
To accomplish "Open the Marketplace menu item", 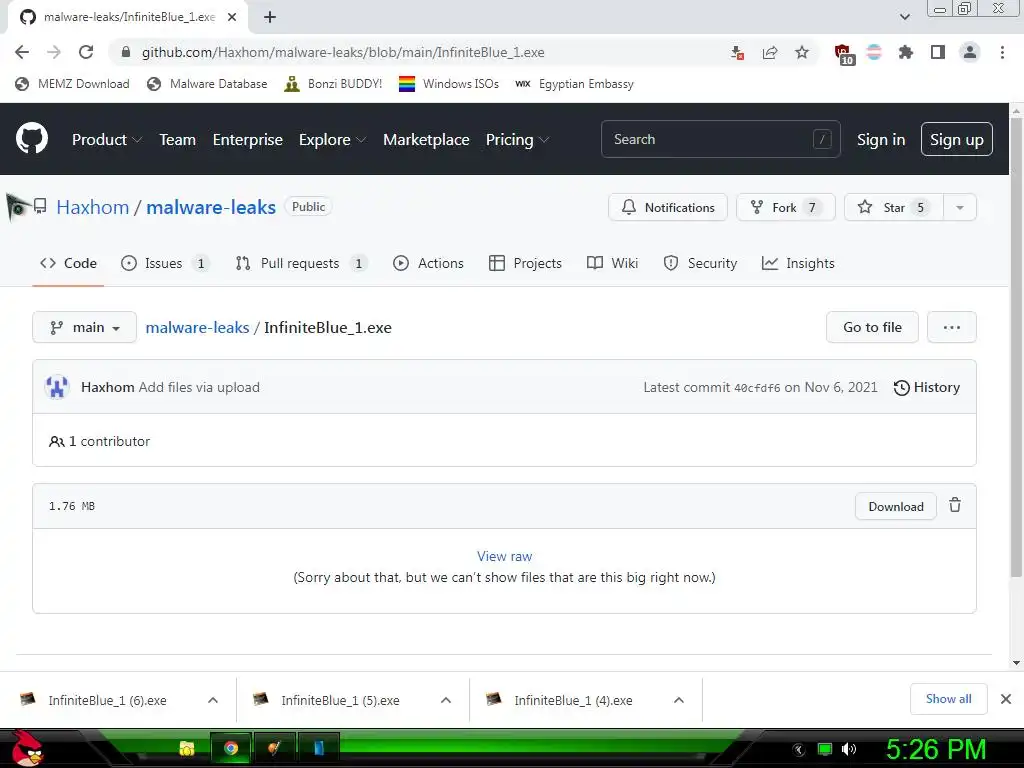I will pos(426,140).
